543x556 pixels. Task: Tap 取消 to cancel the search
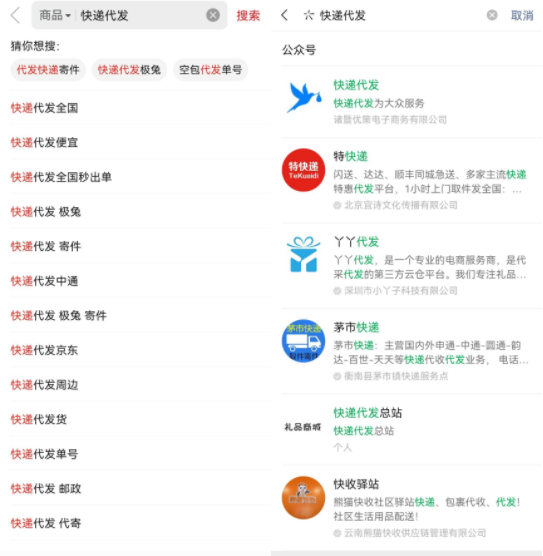(x=522, y=16)
